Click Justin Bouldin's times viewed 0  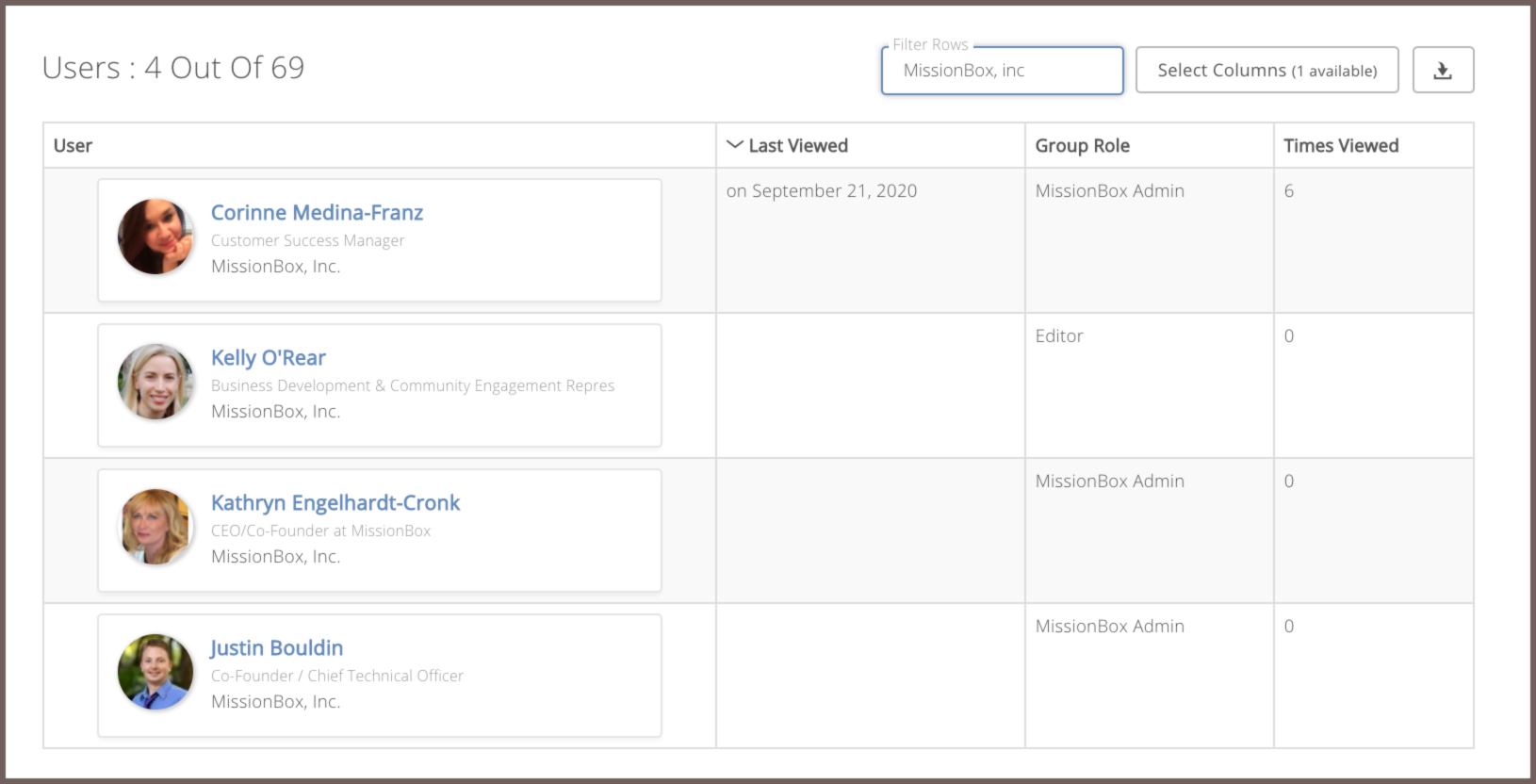tap(1289, 626)
